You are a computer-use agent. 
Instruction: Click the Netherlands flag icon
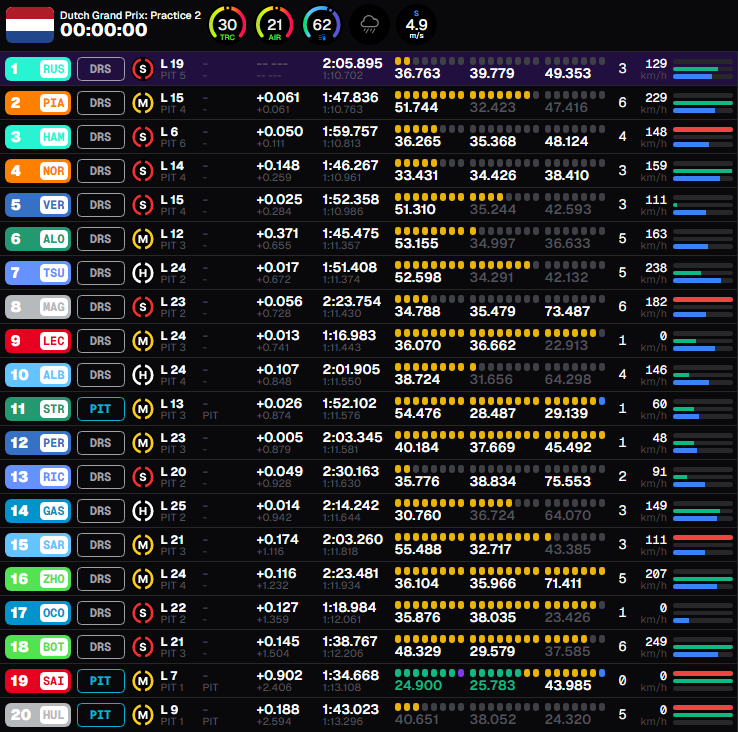[x=30, y=24]
